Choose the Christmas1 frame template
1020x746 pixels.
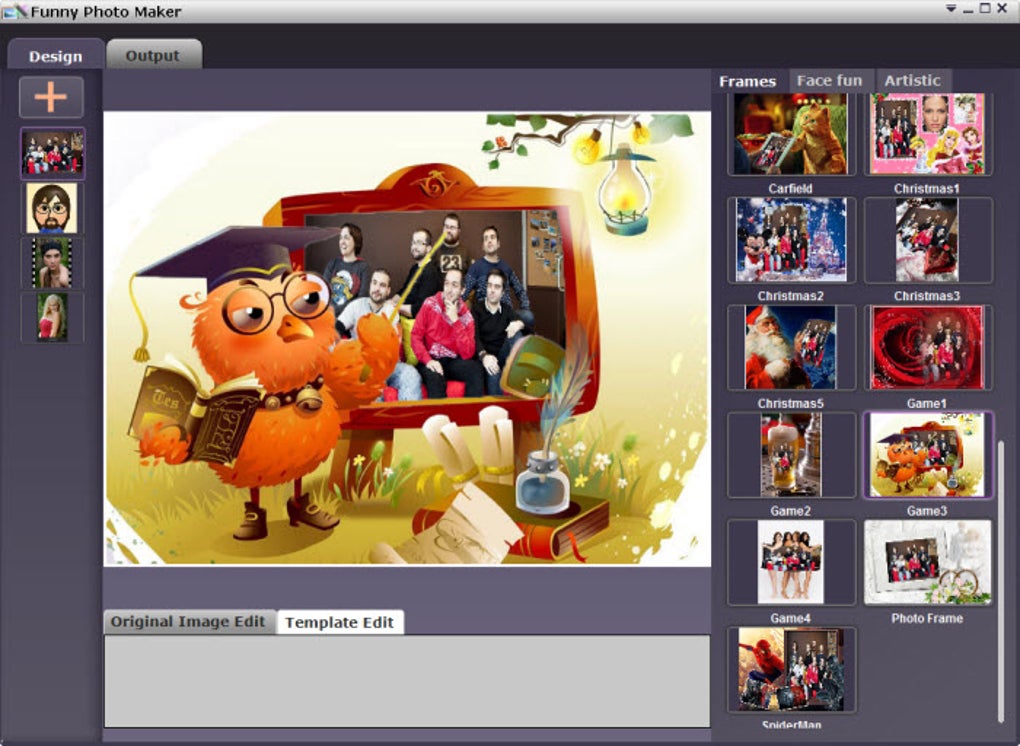928,134
